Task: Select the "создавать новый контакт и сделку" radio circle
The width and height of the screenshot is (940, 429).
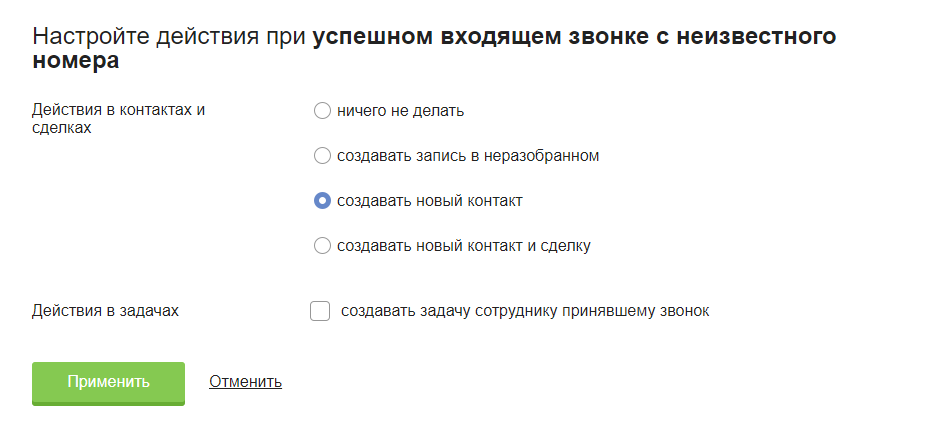Action: [x=322, y=246]
